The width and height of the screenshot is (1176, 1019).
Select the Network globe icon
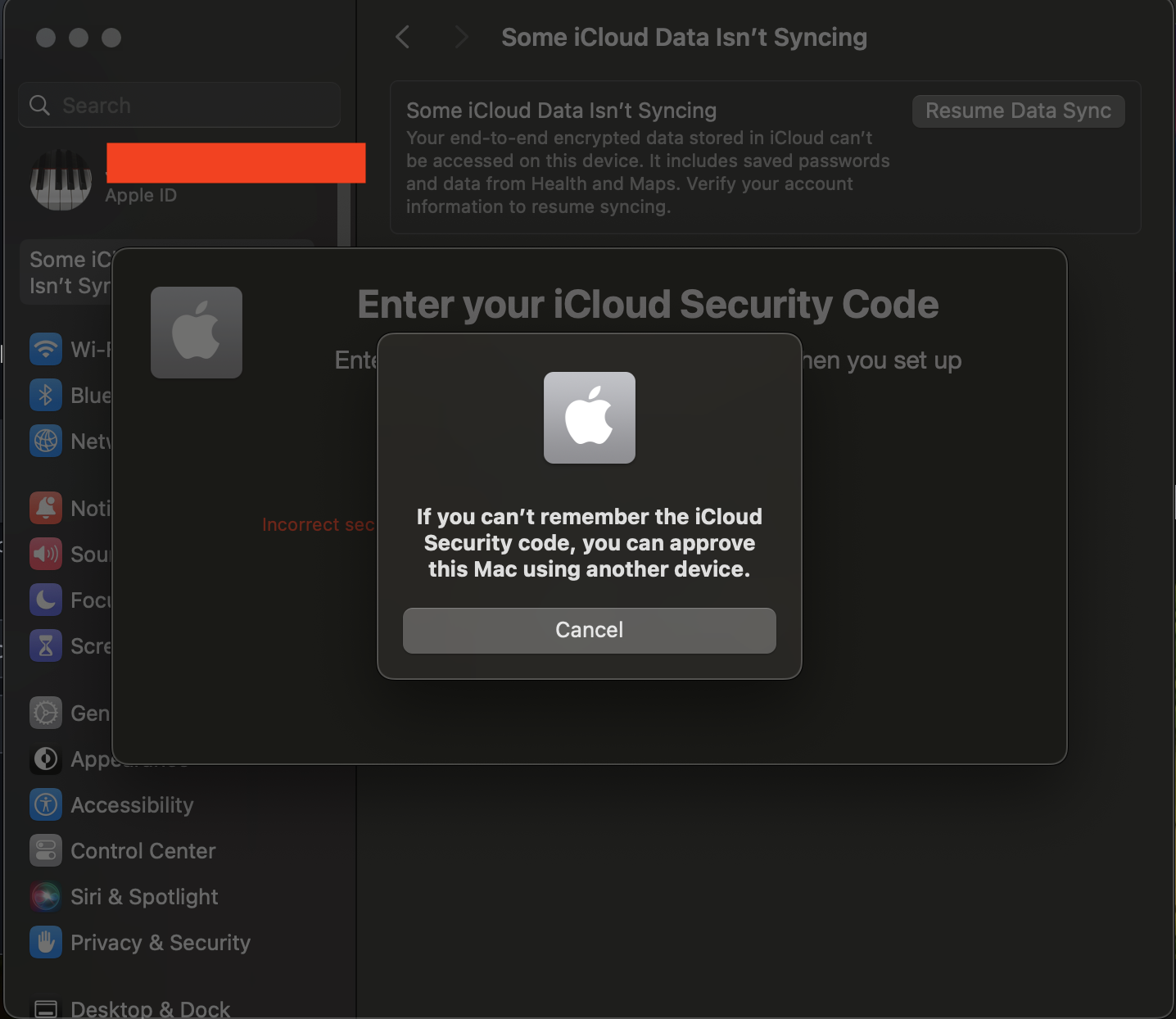[46, 441]
